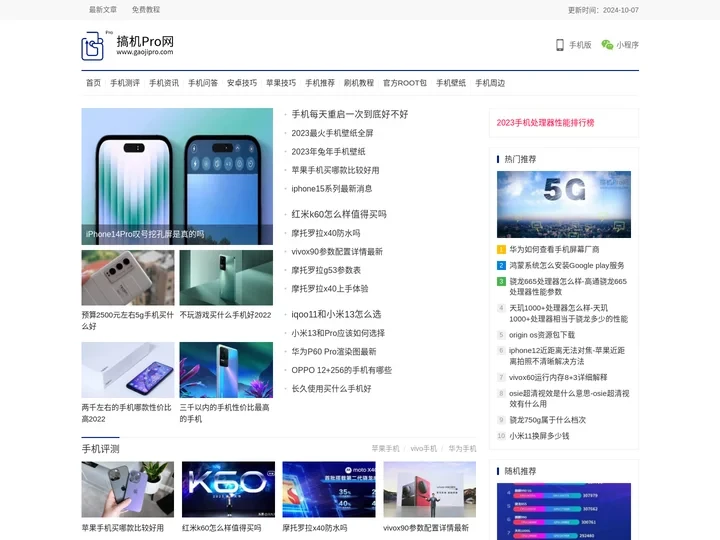Open osie超清视效是什么意思 link

[x=569, y=399]
